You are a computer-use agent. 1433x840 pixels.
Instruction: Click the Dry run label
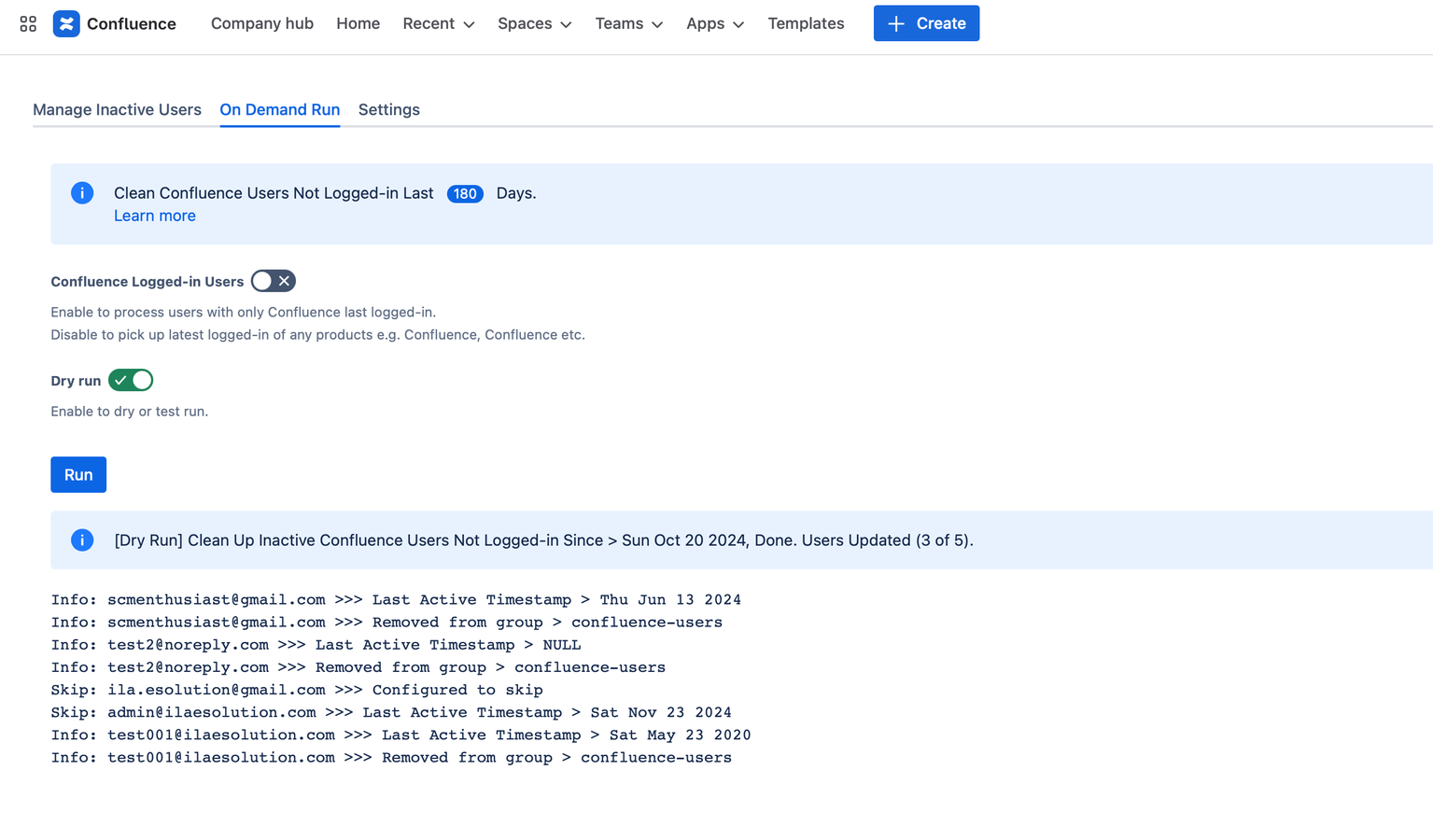76,381
